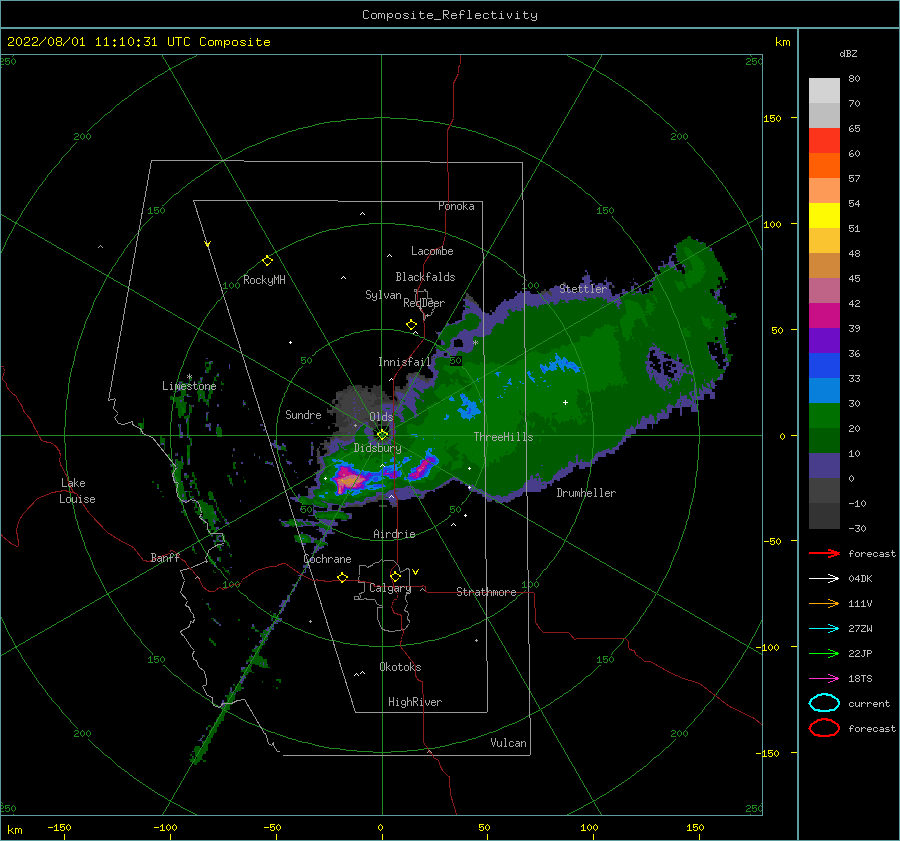Click the Airdrie label

point(394,534)
